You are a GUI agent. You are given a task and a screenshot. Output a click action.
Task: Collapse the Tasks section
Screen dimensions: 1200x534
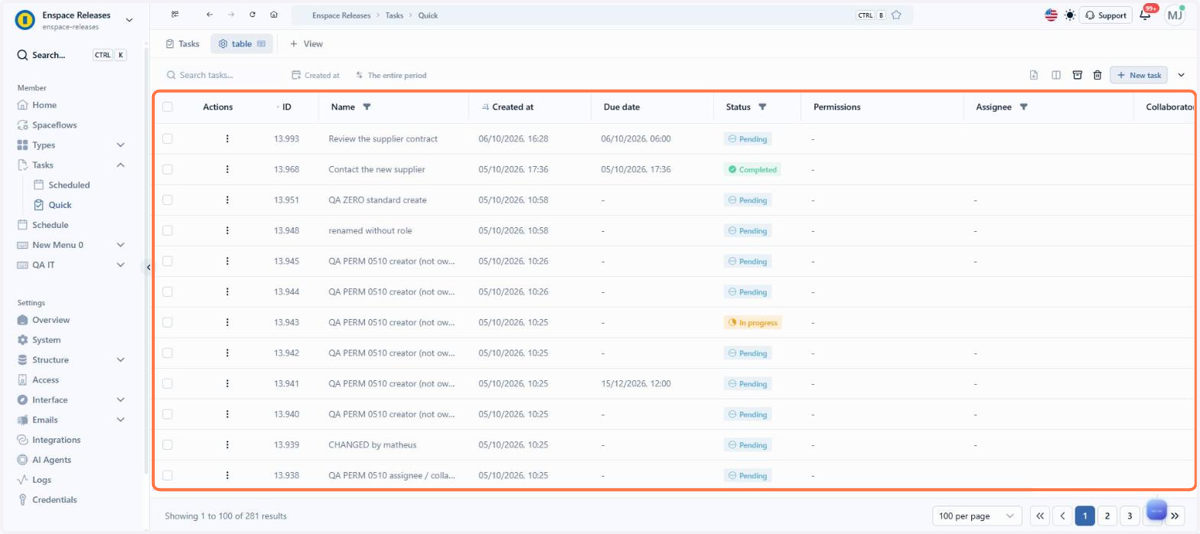pyautogui.click(x=121, y=165)
